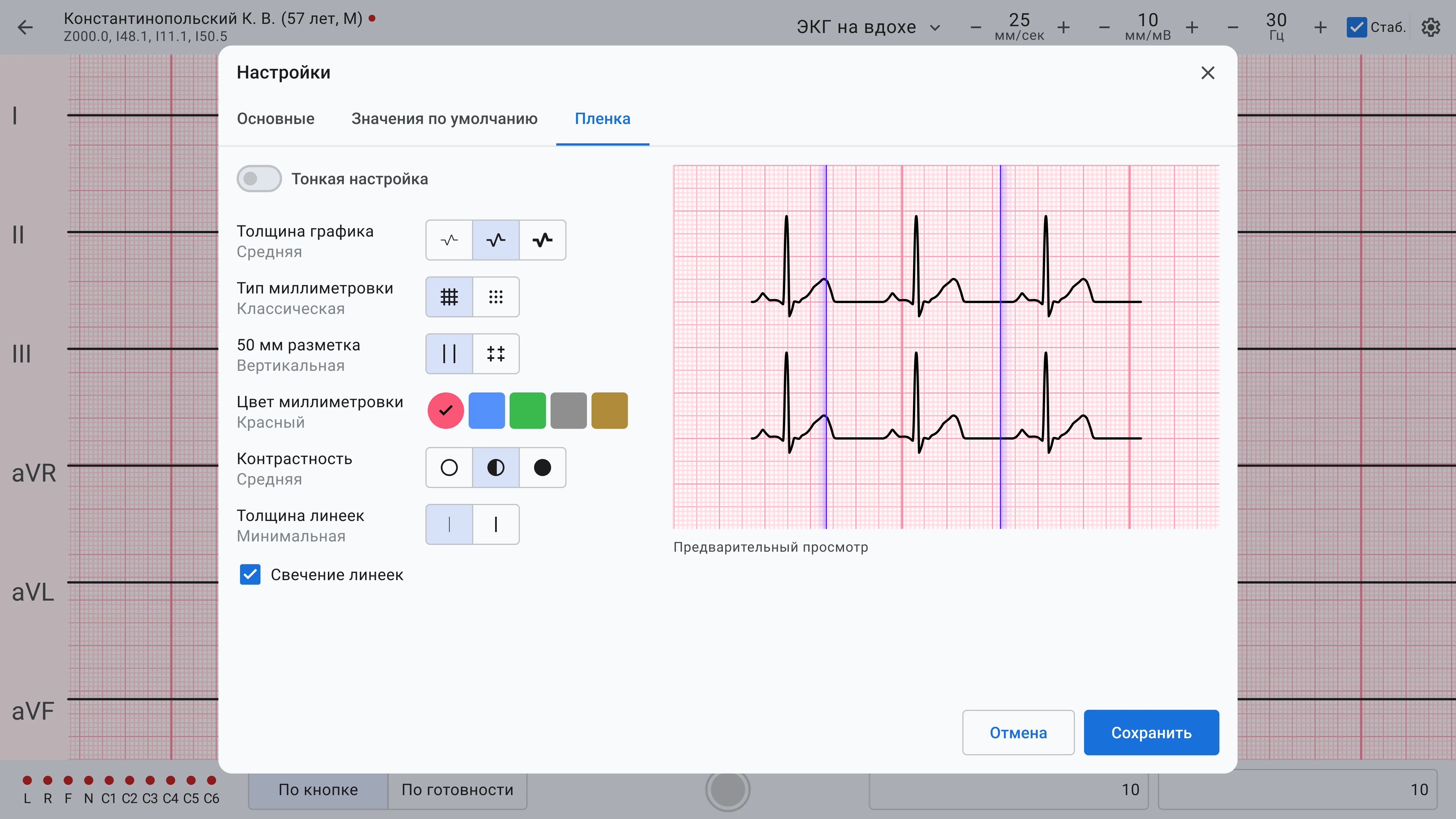Image resolution: width=1456 pixels, height=819 pixels.
Task: Open ЭКГ на вдохе dropdown
Action: [x=868, y=27]
